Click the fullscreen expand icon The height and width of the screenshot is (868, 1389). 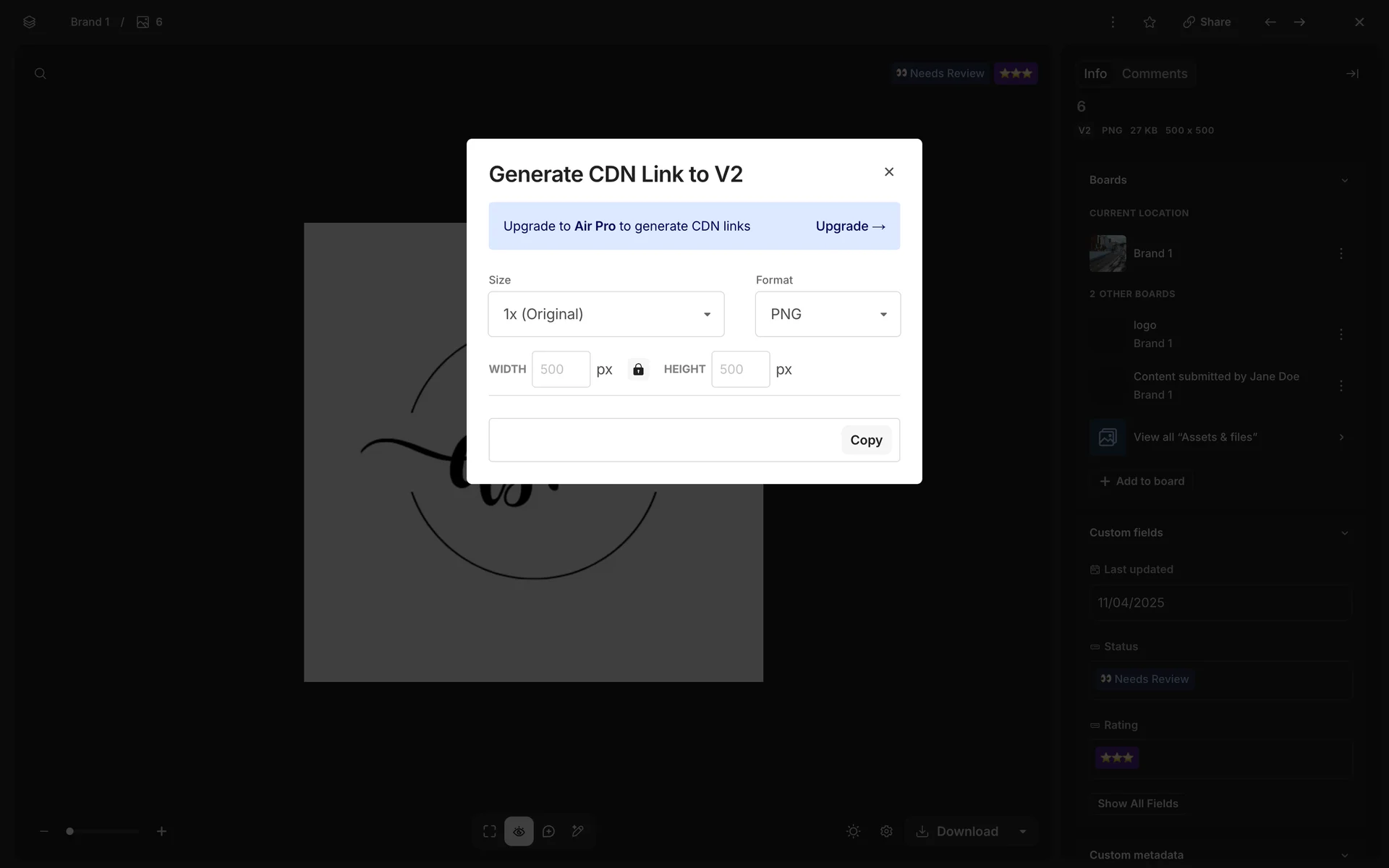pyautogui.click(x=490, y=832)
